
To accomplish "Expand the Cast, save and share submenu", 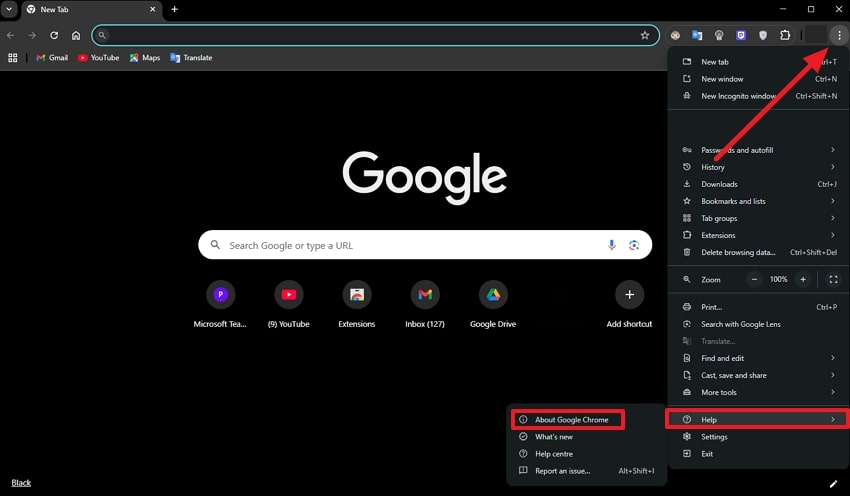I will click(758, 375).
